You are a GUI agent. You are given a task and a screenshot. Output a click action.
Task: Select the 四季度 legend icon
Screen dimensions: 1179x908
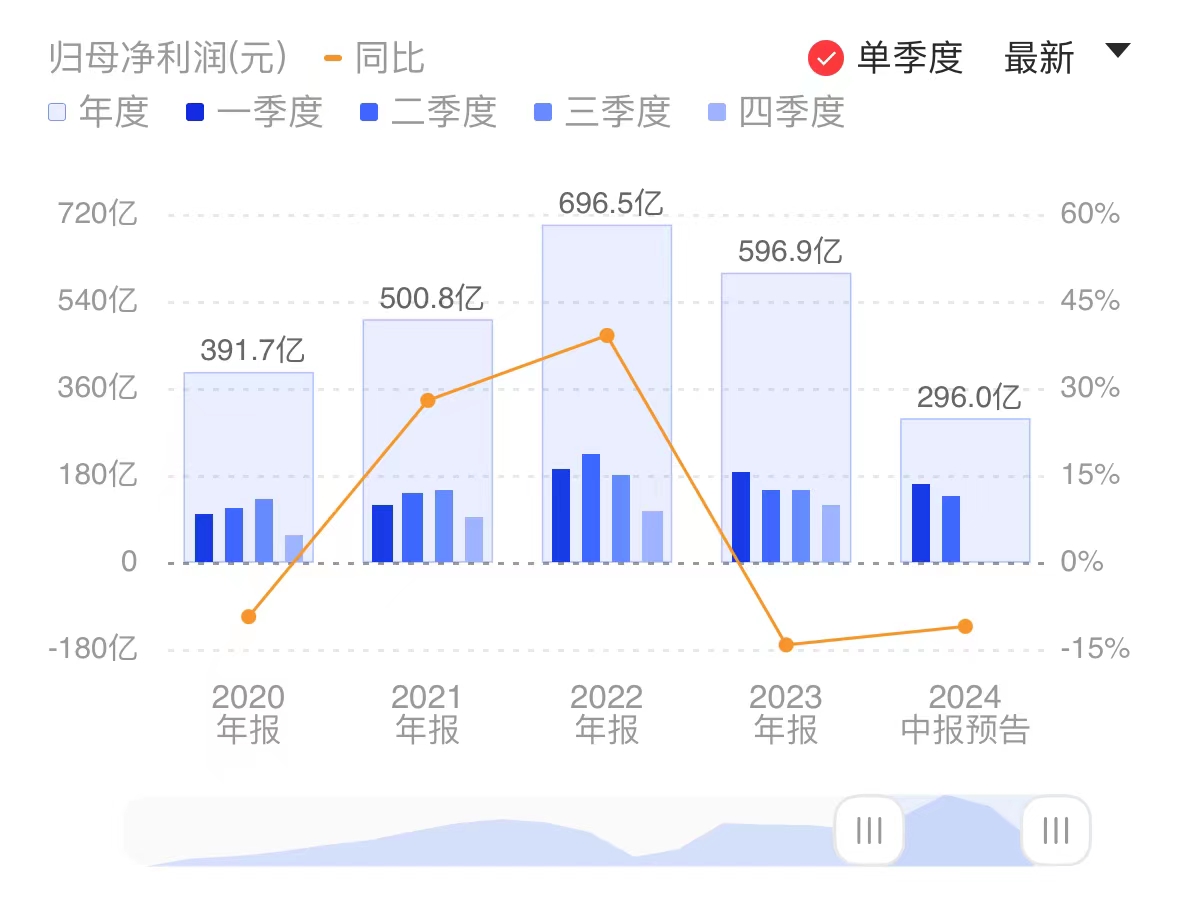717,112
